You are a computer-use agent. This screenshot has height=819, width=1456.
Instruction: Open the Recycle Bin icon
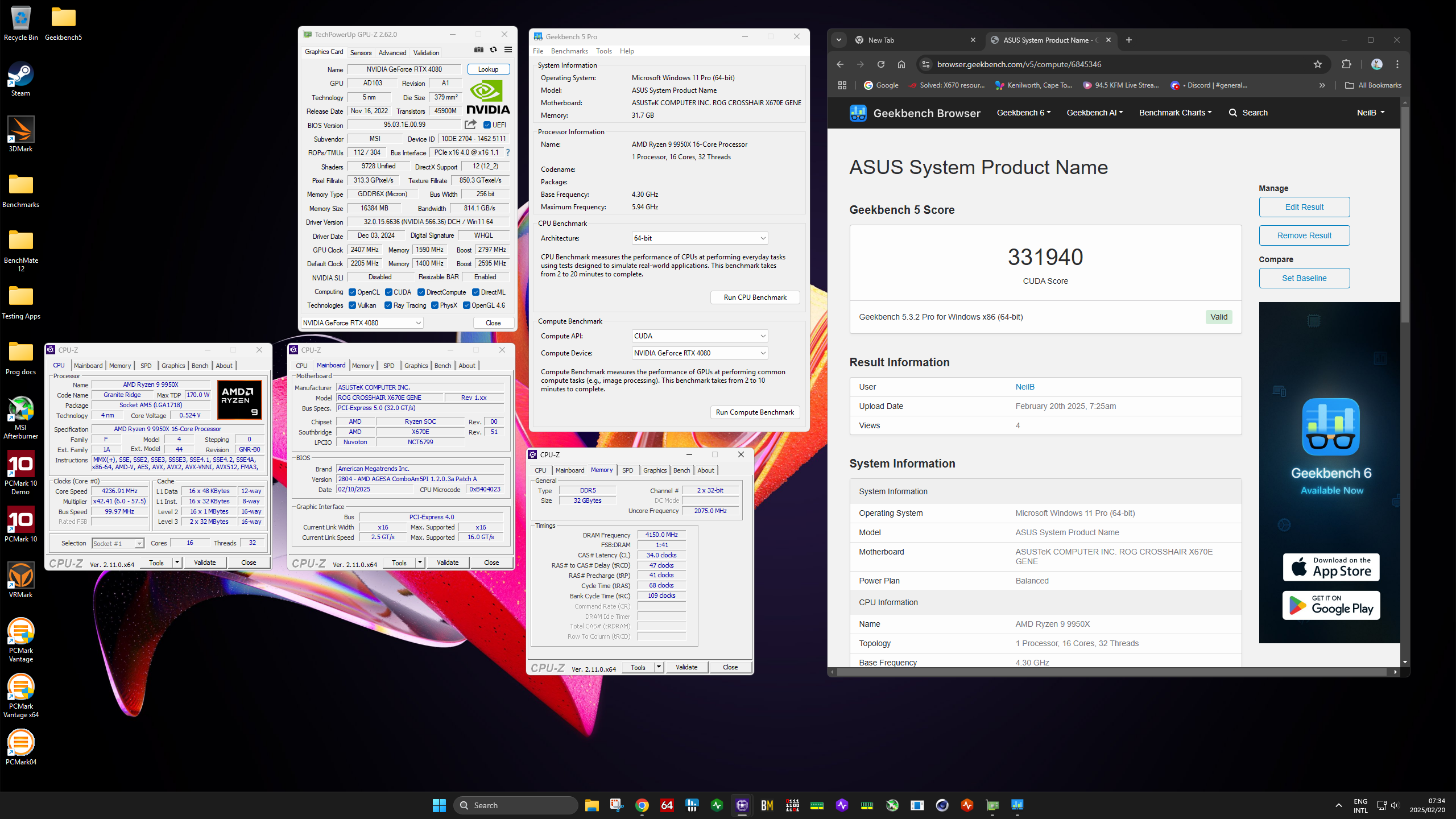tap(20, 23)
